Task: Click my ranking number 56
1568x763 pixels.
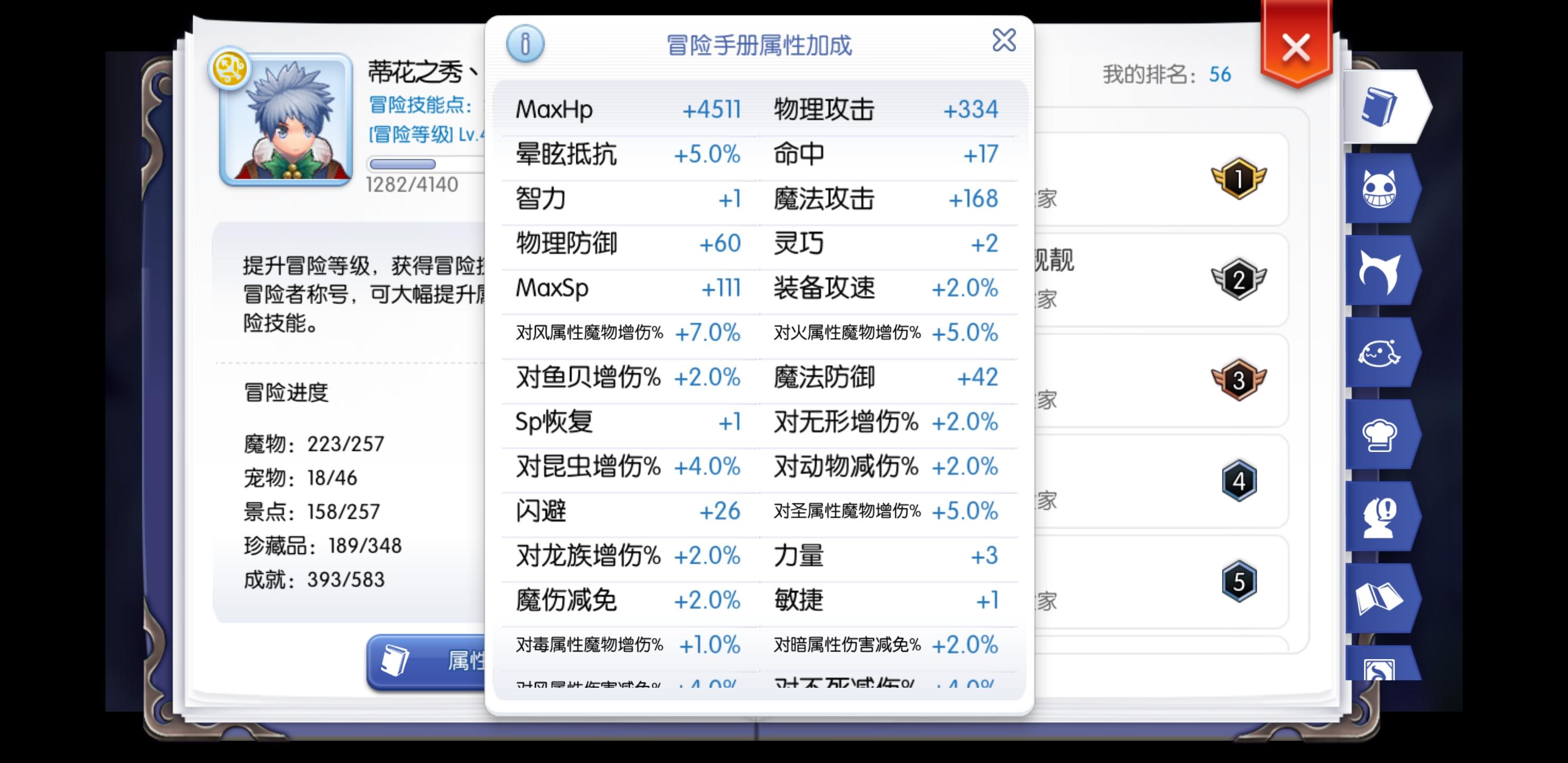Action: (1219, 75)
